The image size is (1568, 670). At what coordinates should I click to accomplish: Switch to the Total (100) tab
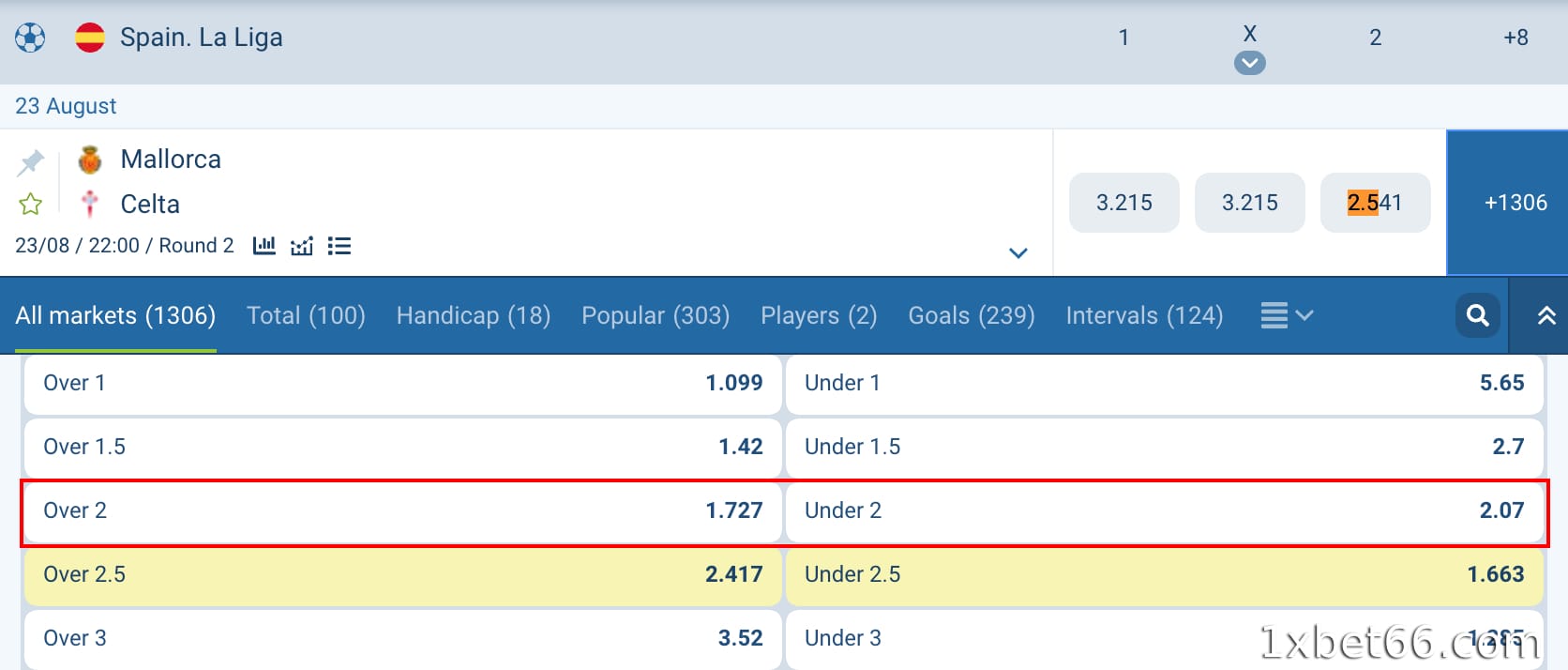coord(306,315)
